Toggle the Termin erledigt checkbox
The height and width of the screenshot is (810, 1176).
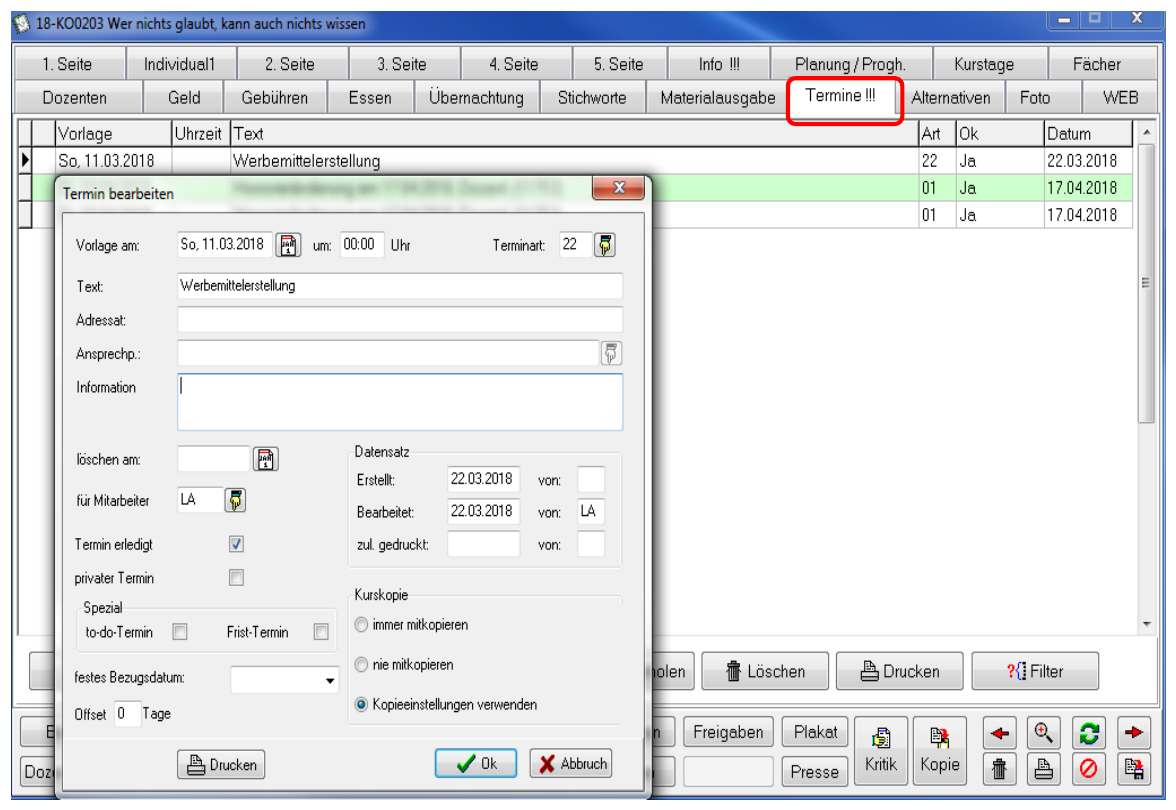(236, 544)
